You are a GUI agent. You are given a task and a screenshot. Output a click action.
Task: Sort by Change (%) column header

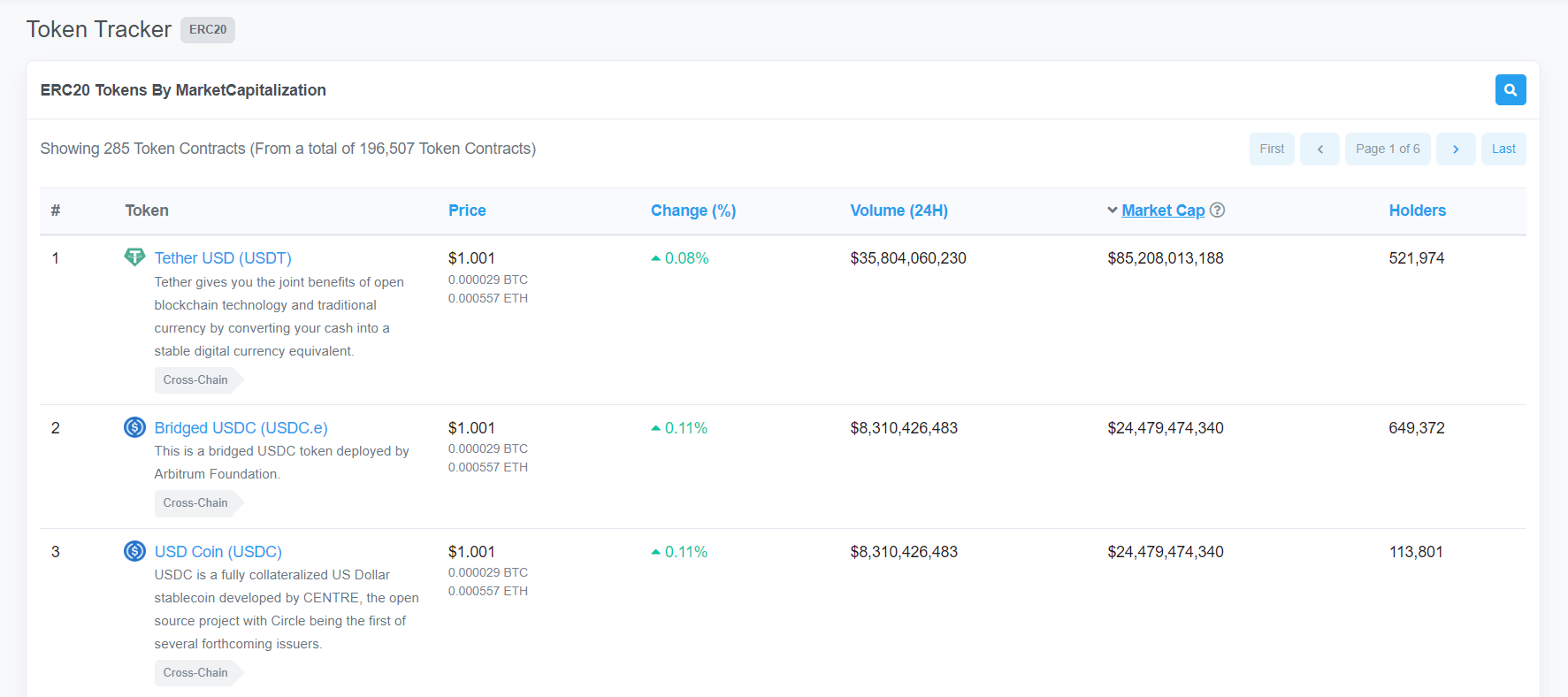693,211
